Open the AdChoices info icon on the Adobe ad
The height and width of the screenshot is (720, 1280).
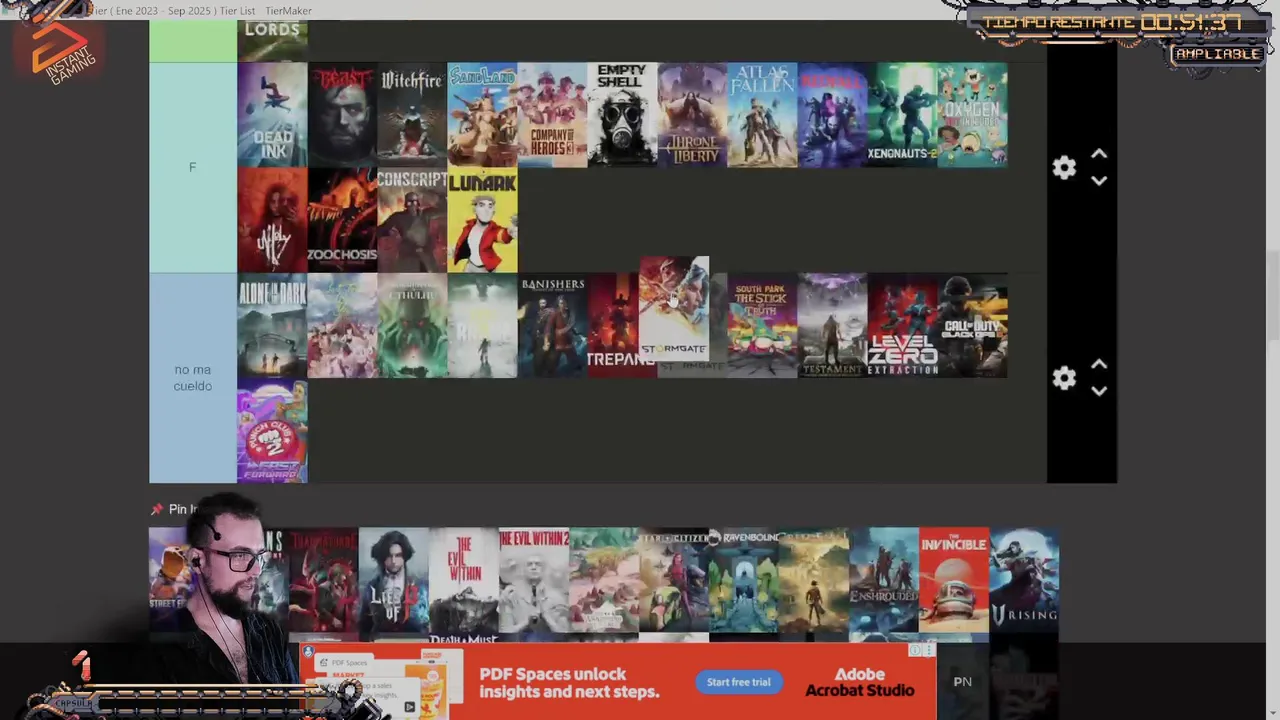click(x=915, y=650)
